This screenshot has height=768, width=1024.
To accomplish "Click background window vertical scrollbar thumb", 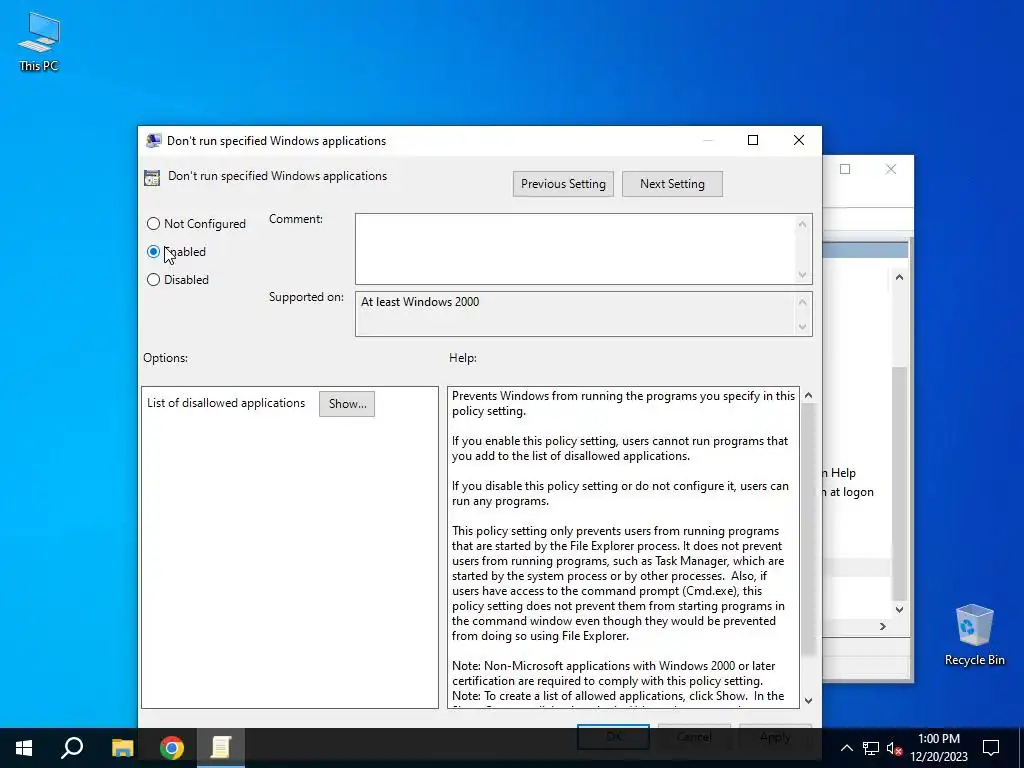I will coord(899,483).
